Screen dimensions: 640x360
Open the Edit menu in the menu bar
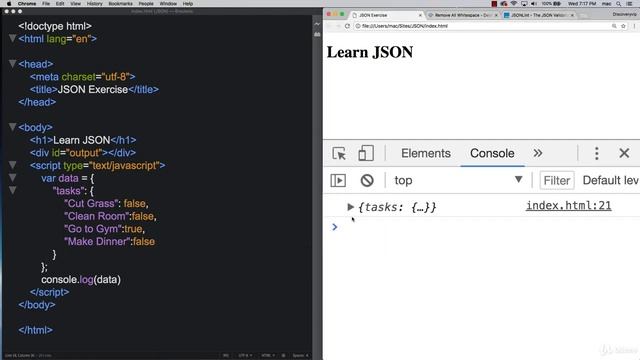(60, 4)
